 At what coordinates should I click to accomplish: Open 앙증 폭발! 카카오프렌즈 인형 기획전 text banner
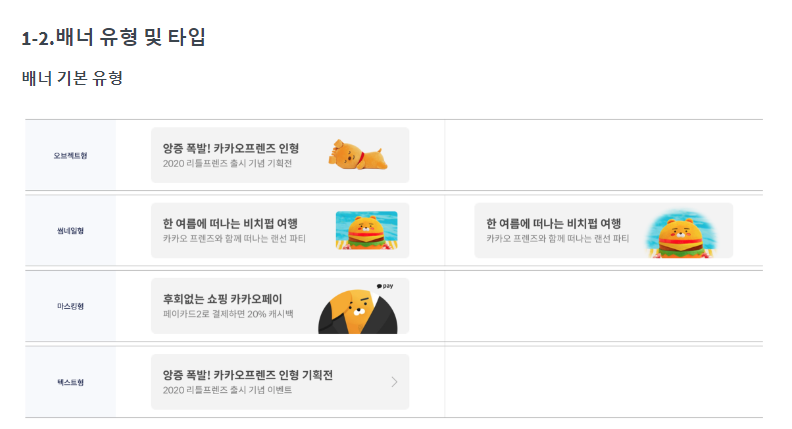280,382
